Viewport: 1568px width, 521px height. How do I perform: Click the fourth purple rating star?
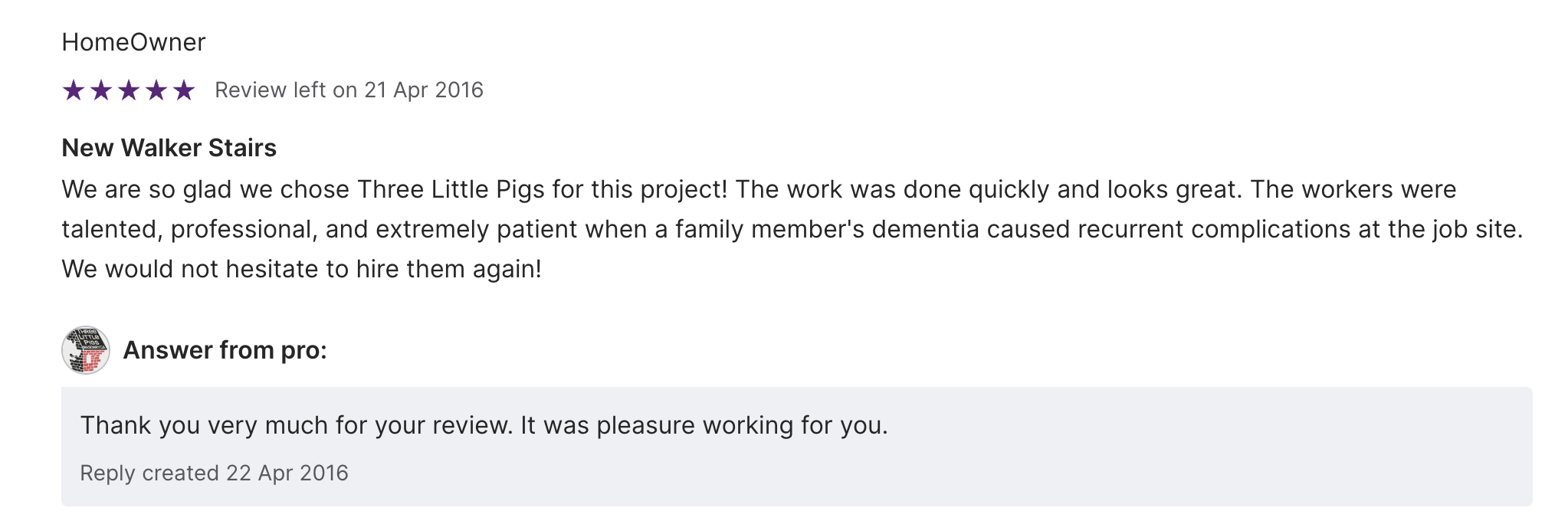point(156,91)
